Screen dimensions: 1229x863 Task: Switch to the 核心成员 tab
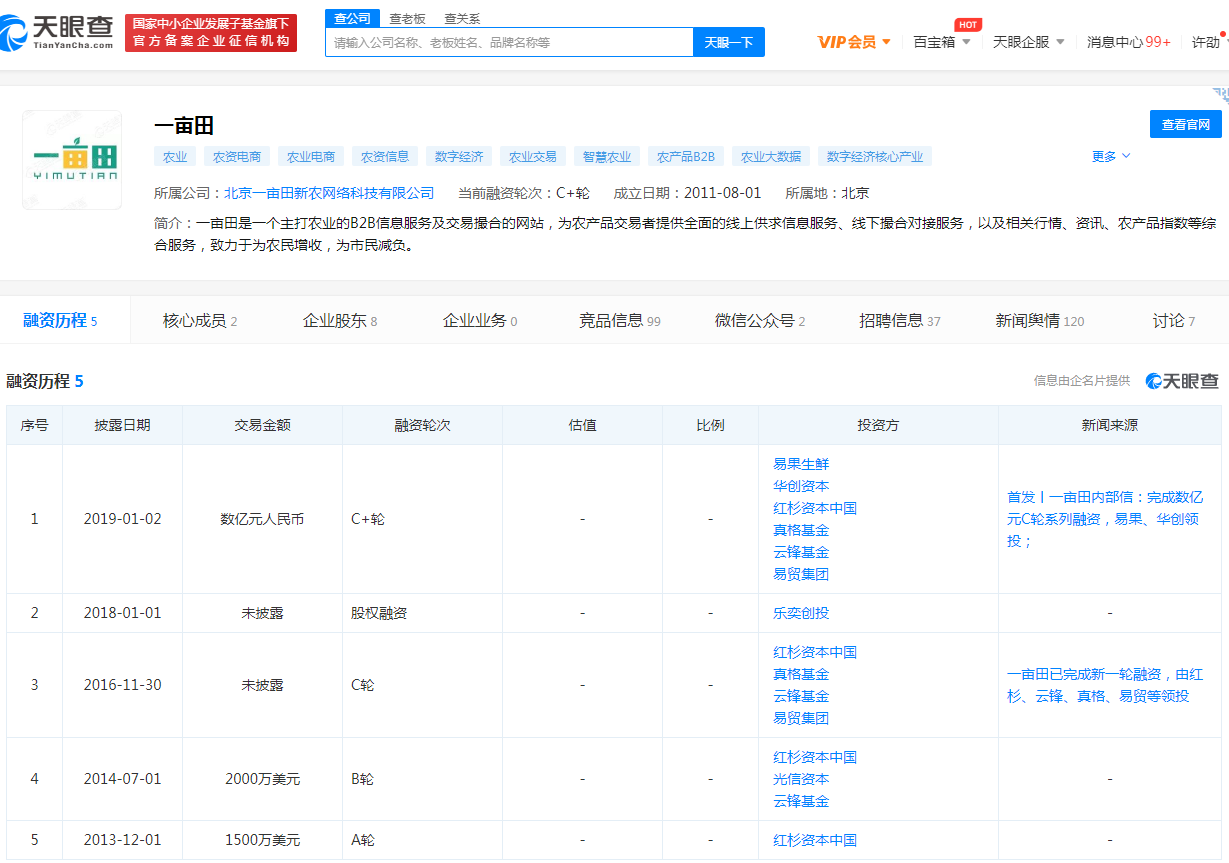[200, 321]
